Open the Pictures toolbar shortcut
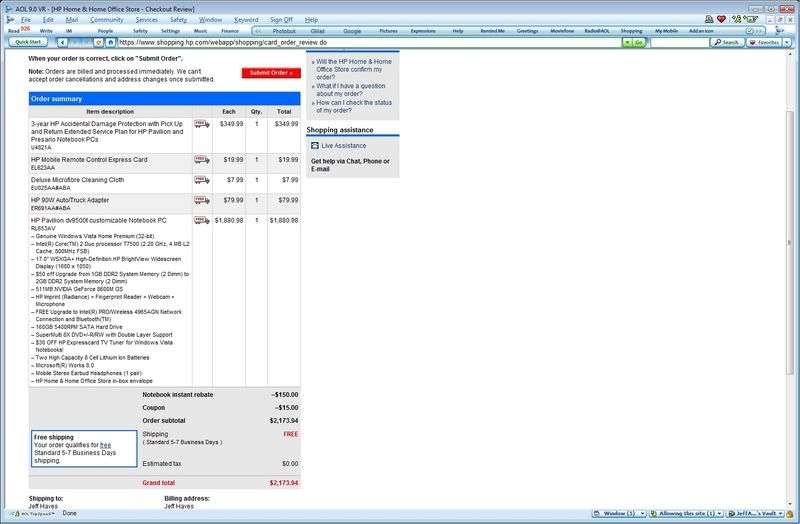The image size is (800, 524). 388,31
